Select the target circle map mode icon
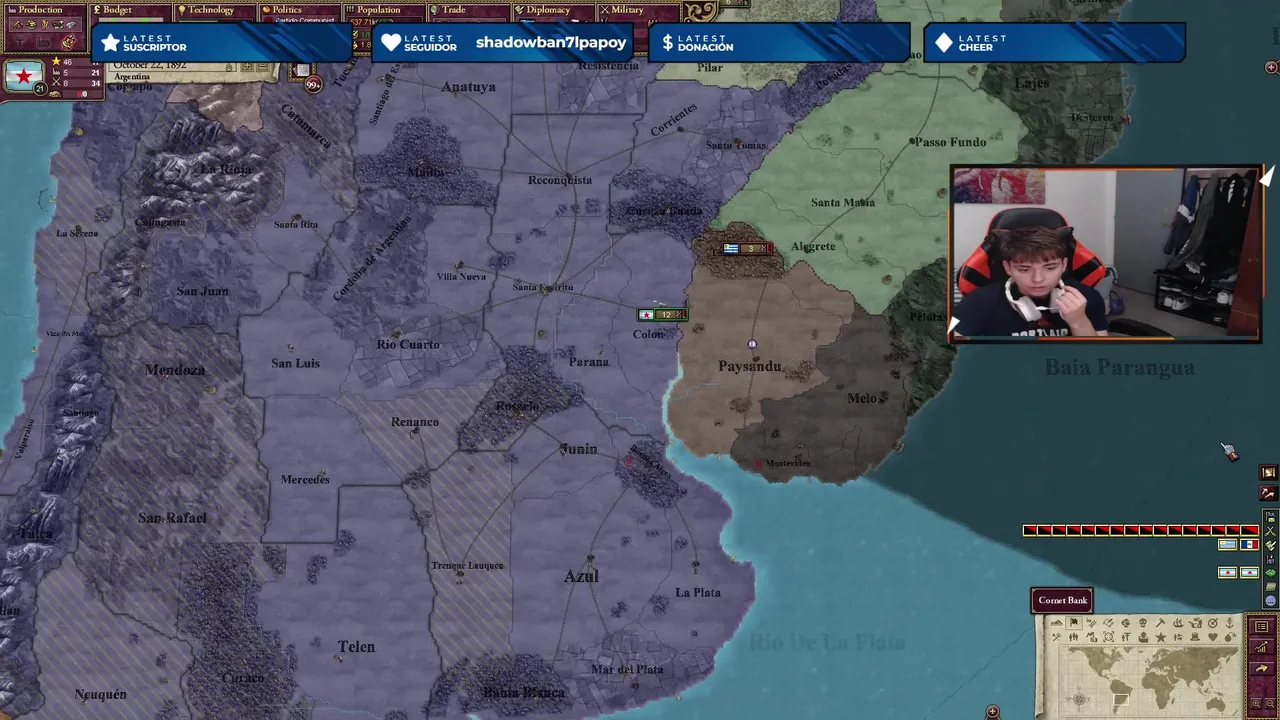1280x720 pixels. (1213, 623)
